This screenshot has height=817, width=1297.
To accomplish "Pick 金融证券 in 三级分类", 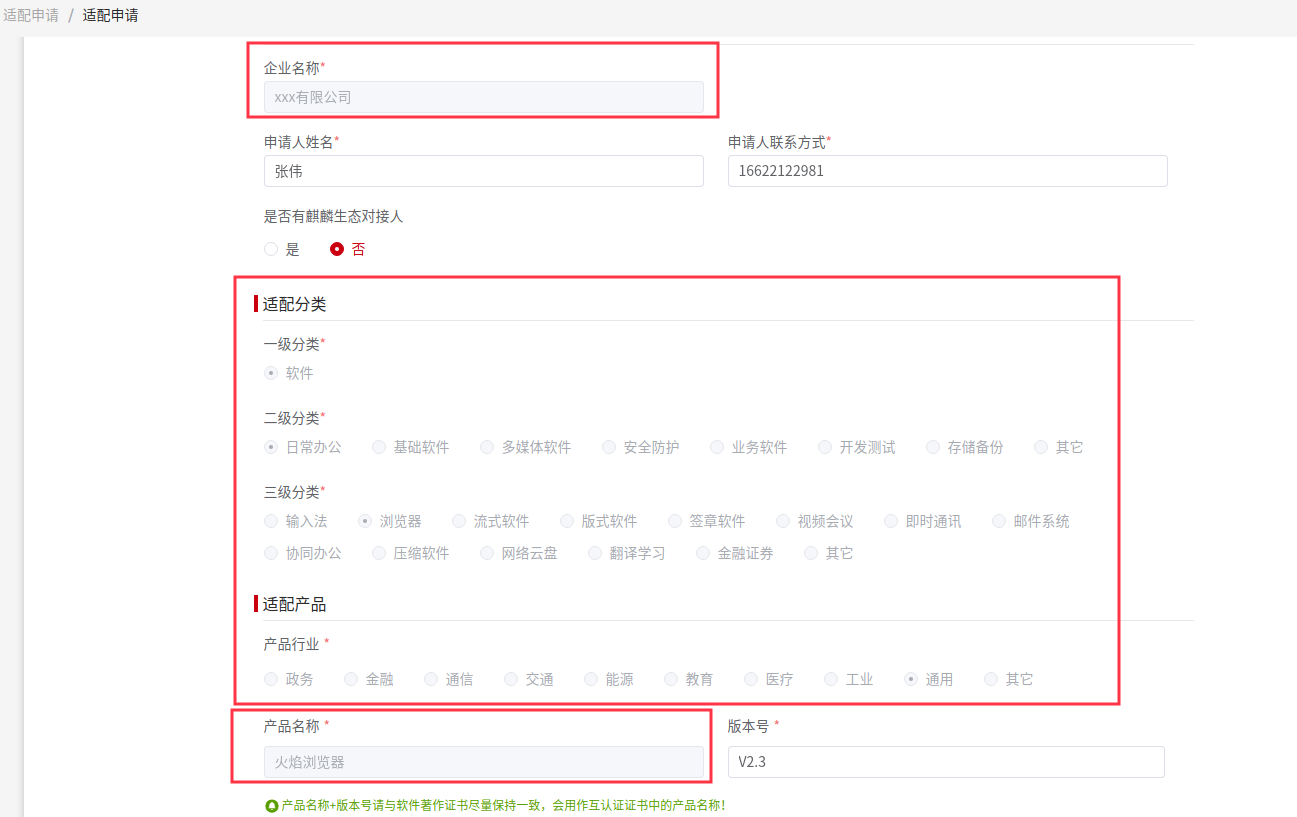I will pos(703,553).
